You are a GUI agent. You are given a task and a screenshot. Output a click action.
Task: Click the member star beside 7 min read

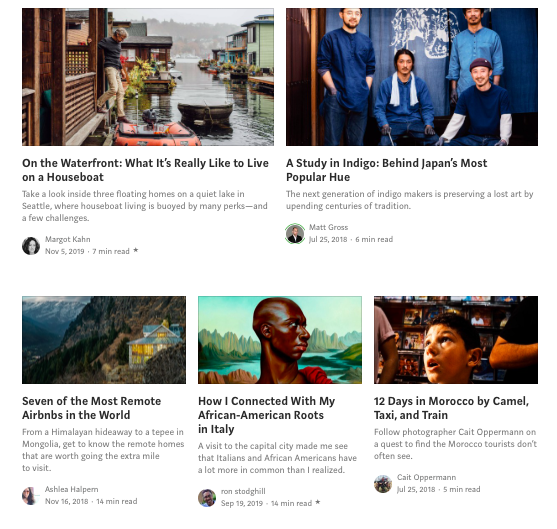[136, 250]
